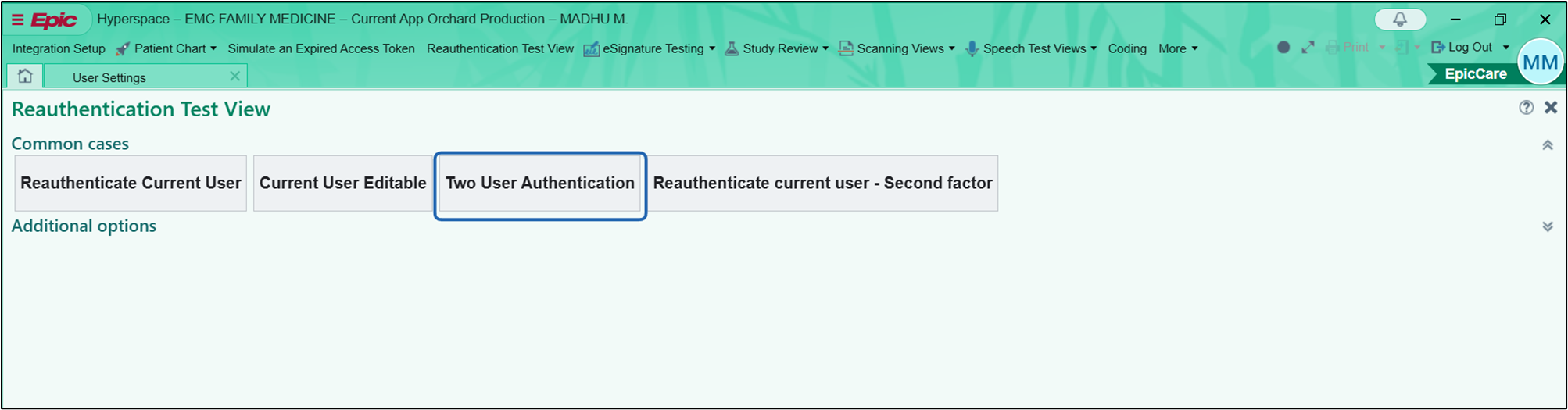Image resolution: width=1568 pixels, height=410 pixels.
Task: Open the Epic main menu logo
Action: click(45, 20)
